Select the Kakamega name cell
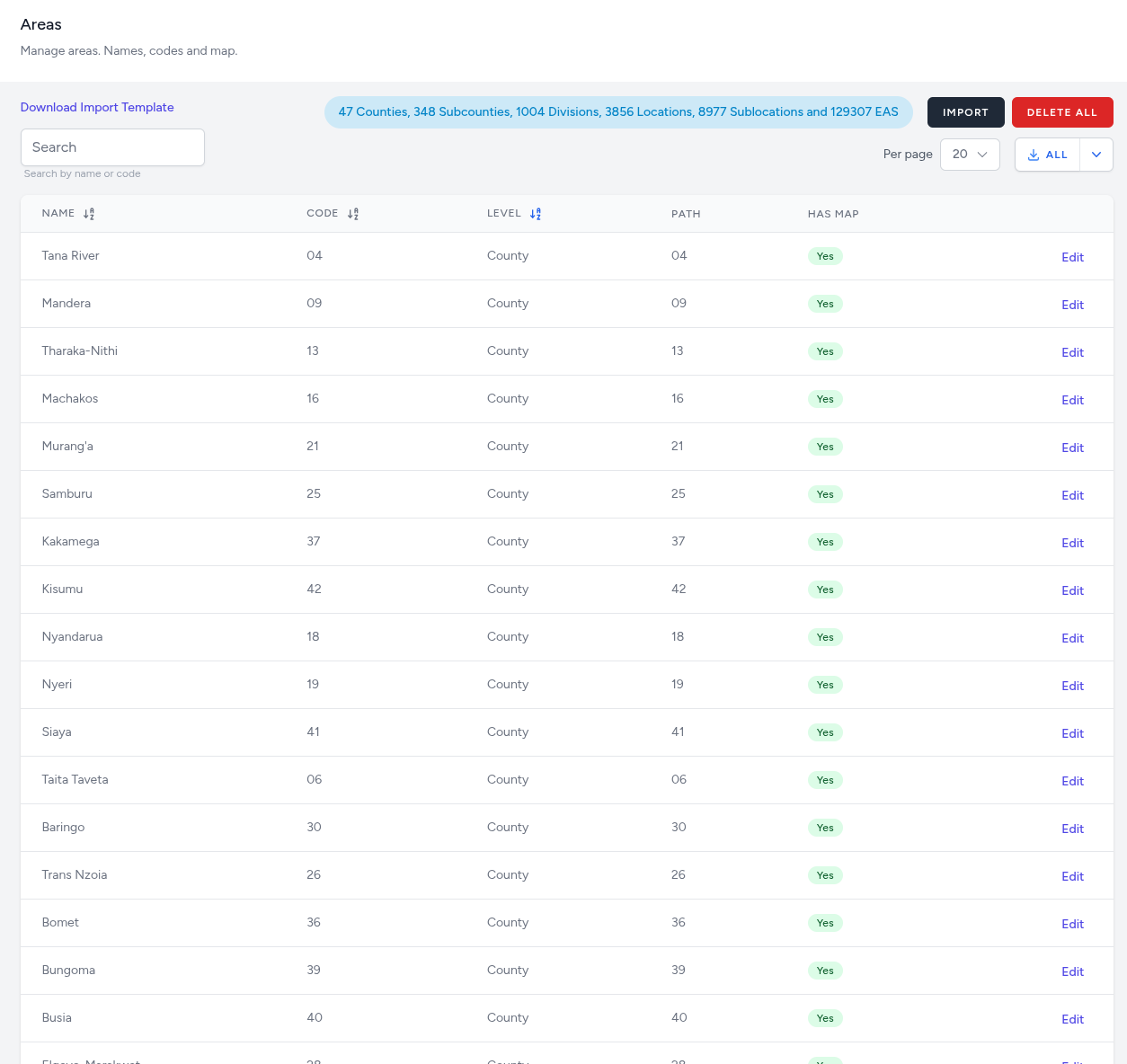 click(71, 541)
